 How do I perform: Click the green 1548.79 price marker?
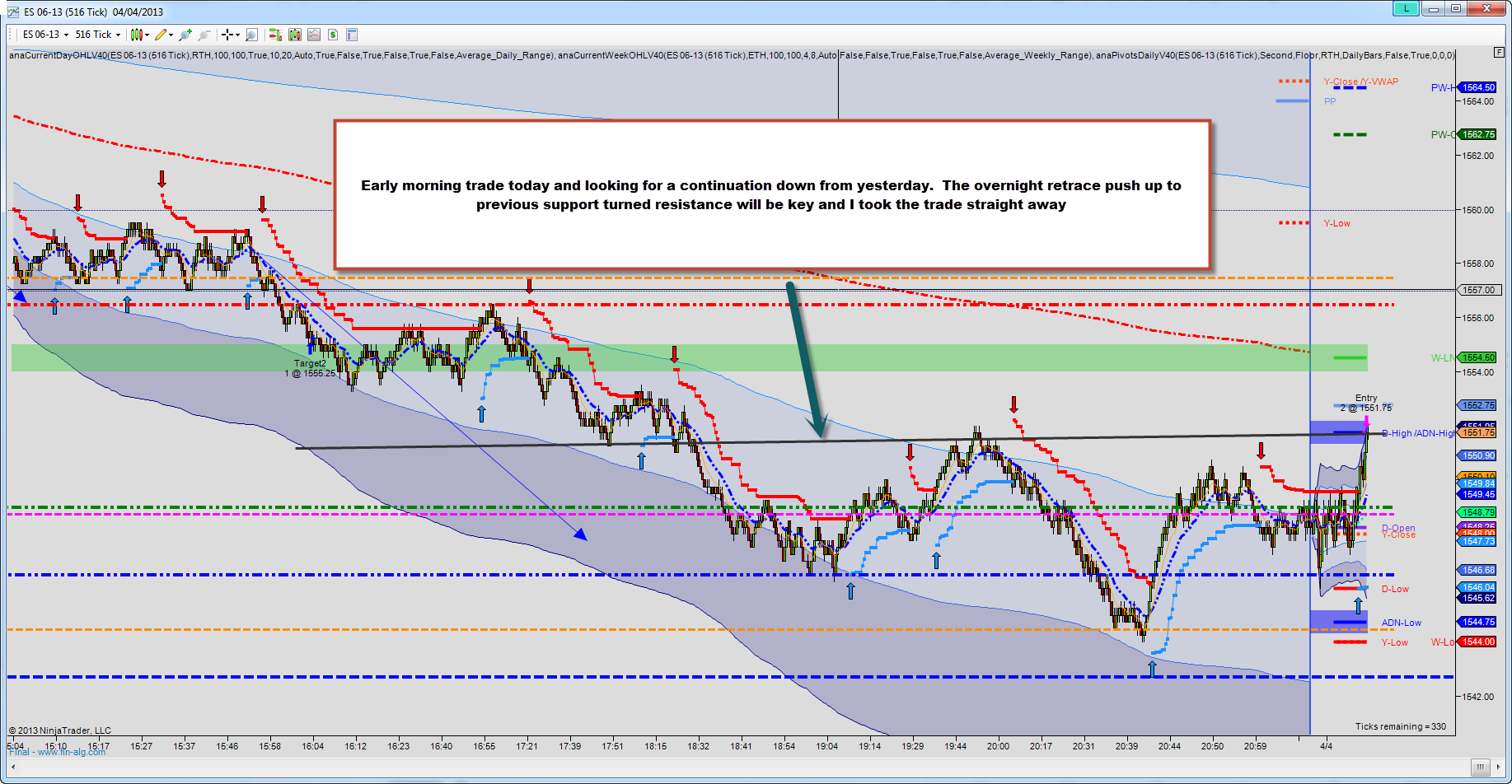coord(1478,512)
